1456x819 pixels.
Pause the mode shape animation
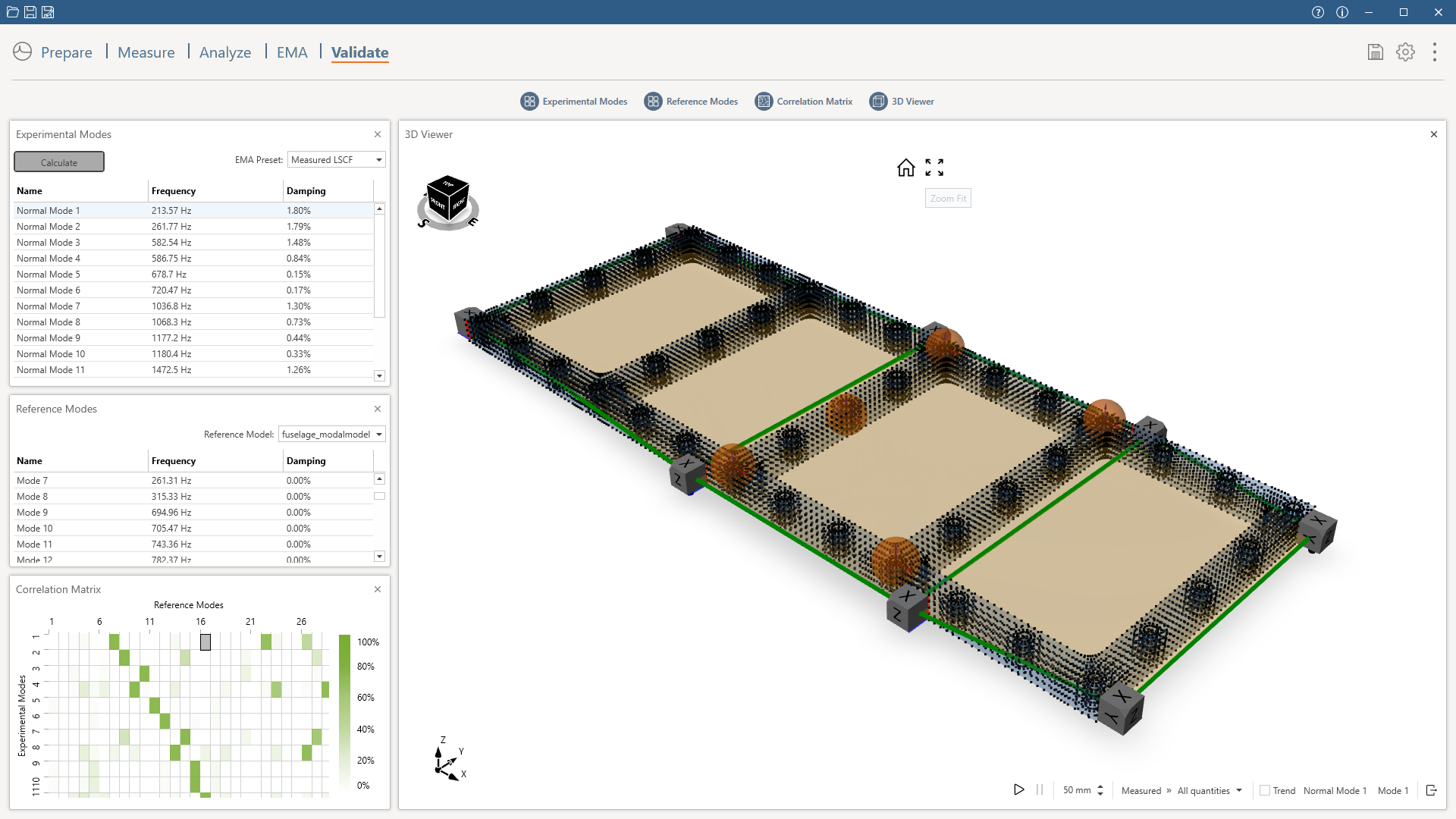tap(1040, 790)
